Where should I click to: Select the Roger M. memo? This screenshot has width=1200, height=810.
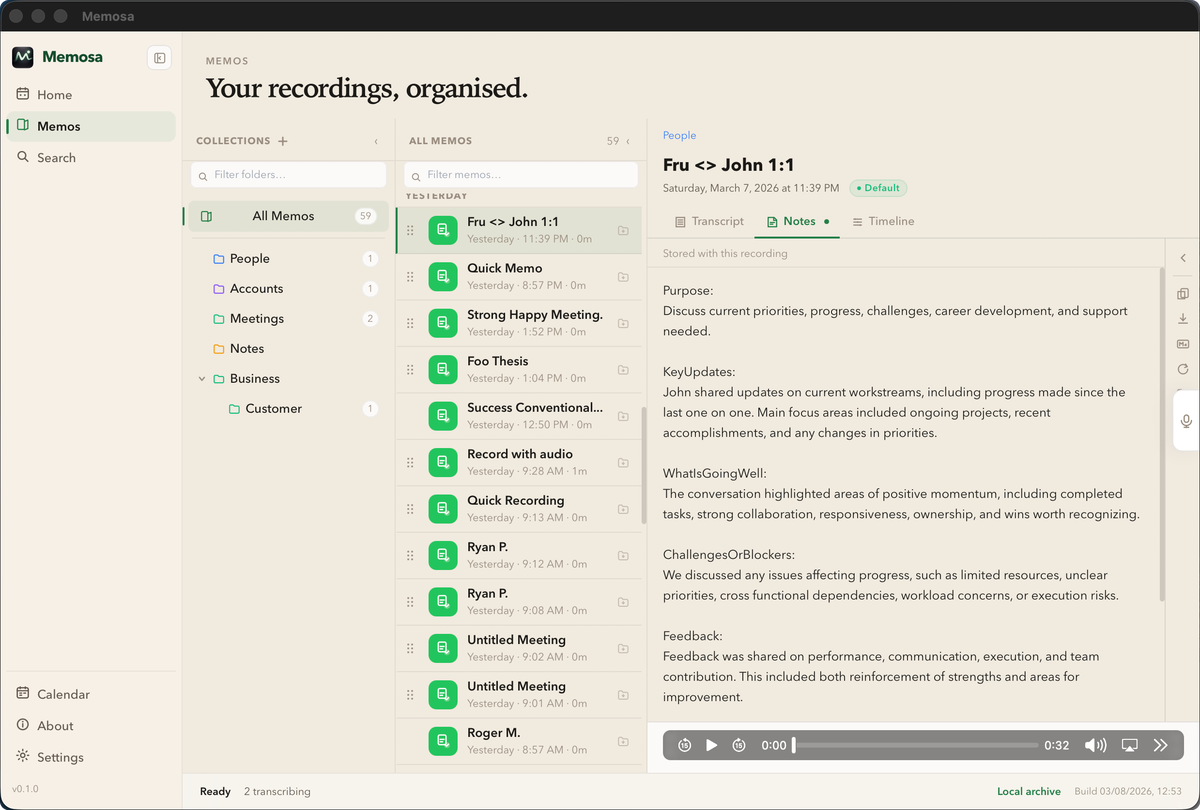pos(519,741)
